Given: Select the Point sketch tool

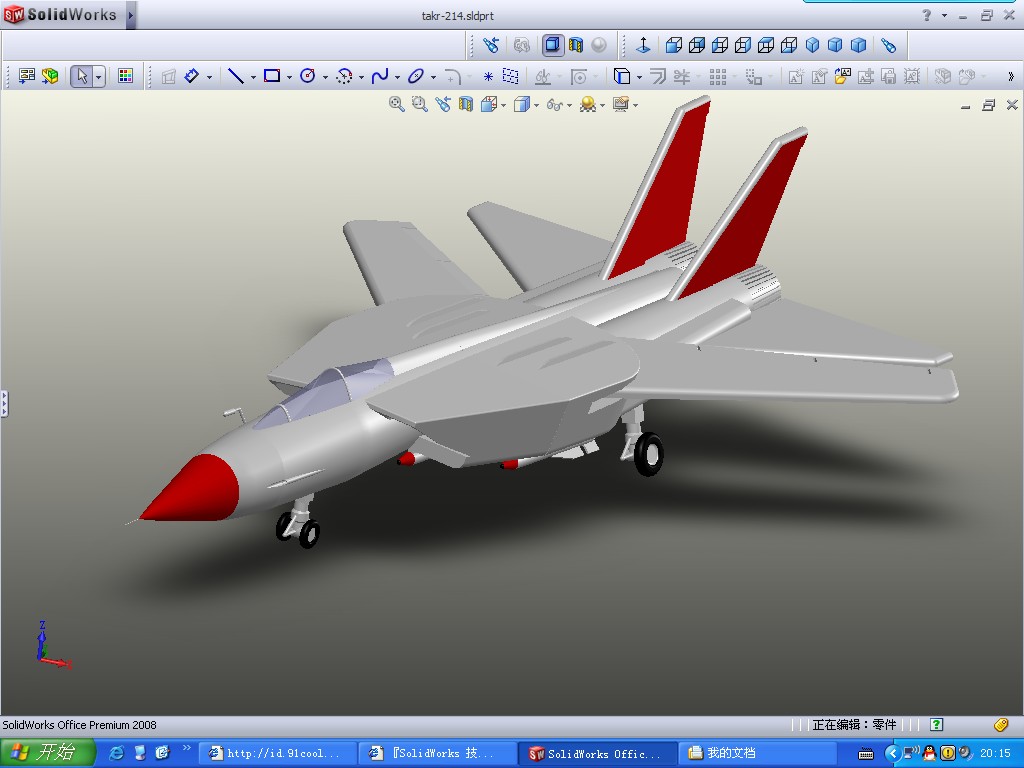Looking at the screenshot, I should pyautogui.click(x=488, y=76).
